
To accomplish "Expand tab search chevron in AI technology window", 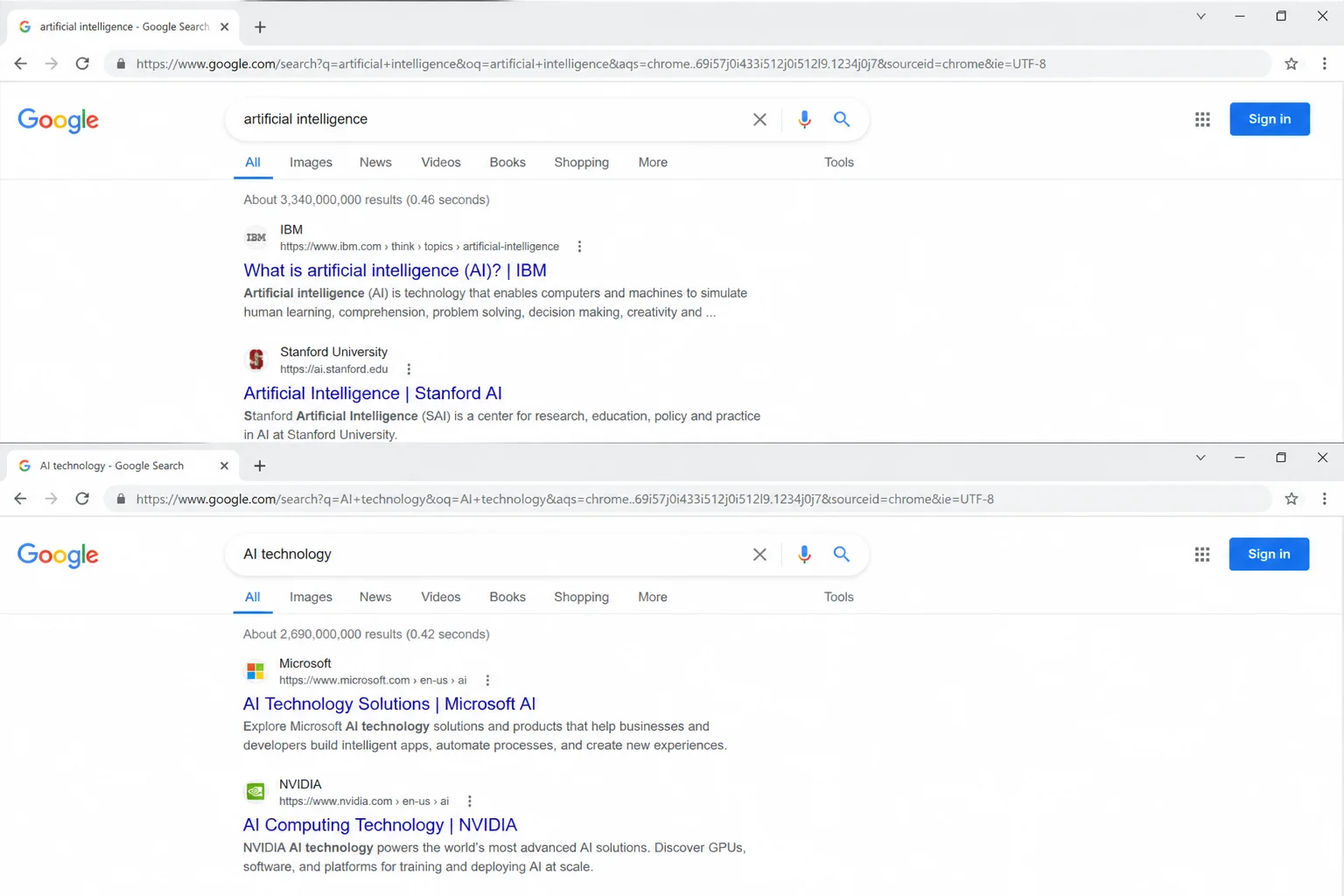I will pos(1200,458).
